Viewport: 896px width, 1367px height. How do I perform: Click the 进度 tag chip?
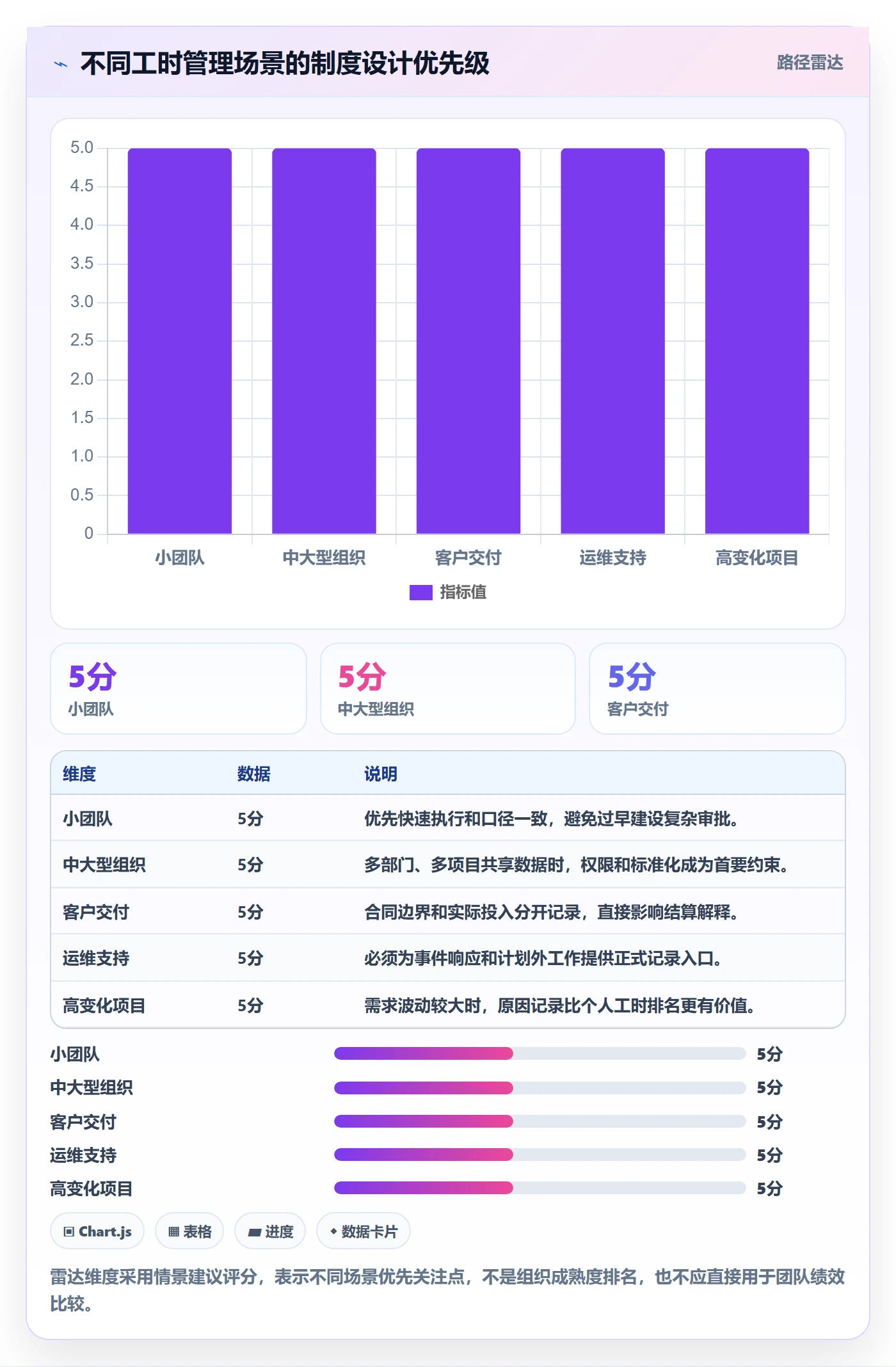click(x=270, y=1231)
